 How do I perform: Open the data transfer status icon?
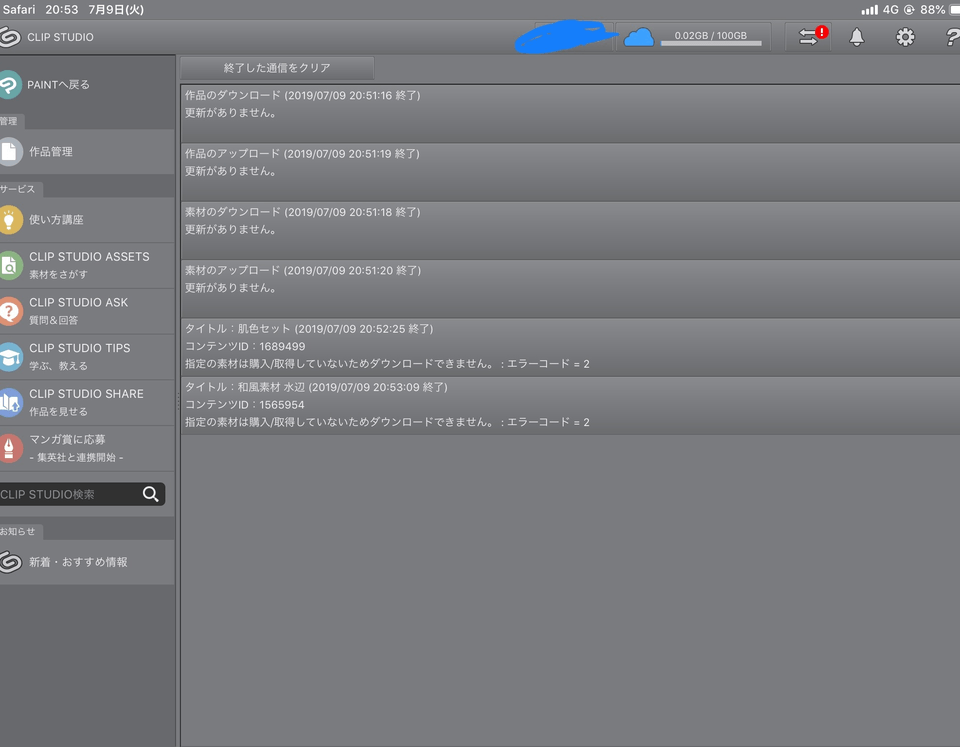[808, 37]
